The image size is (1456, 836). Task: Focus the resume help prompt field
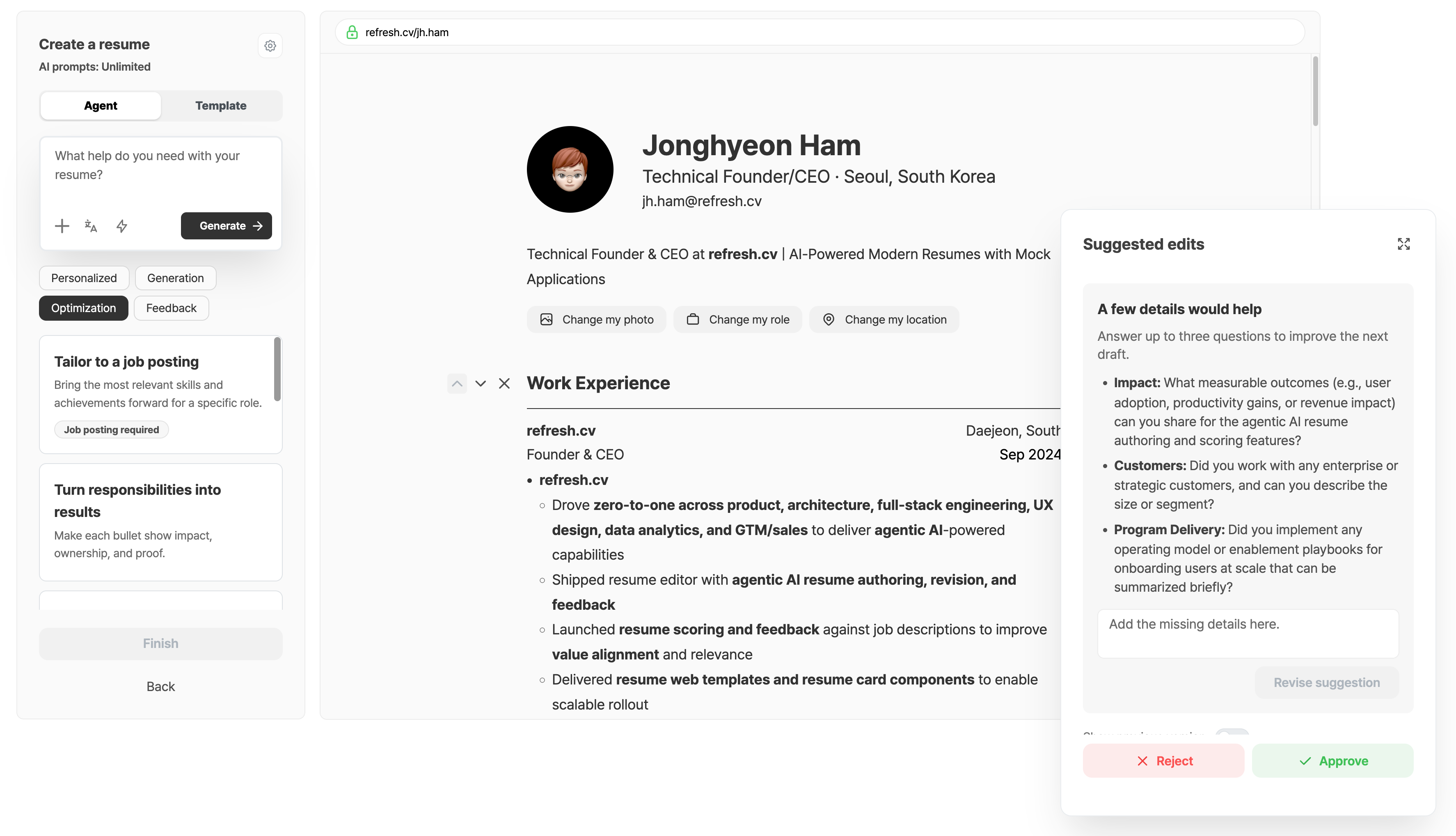[160, 172]
